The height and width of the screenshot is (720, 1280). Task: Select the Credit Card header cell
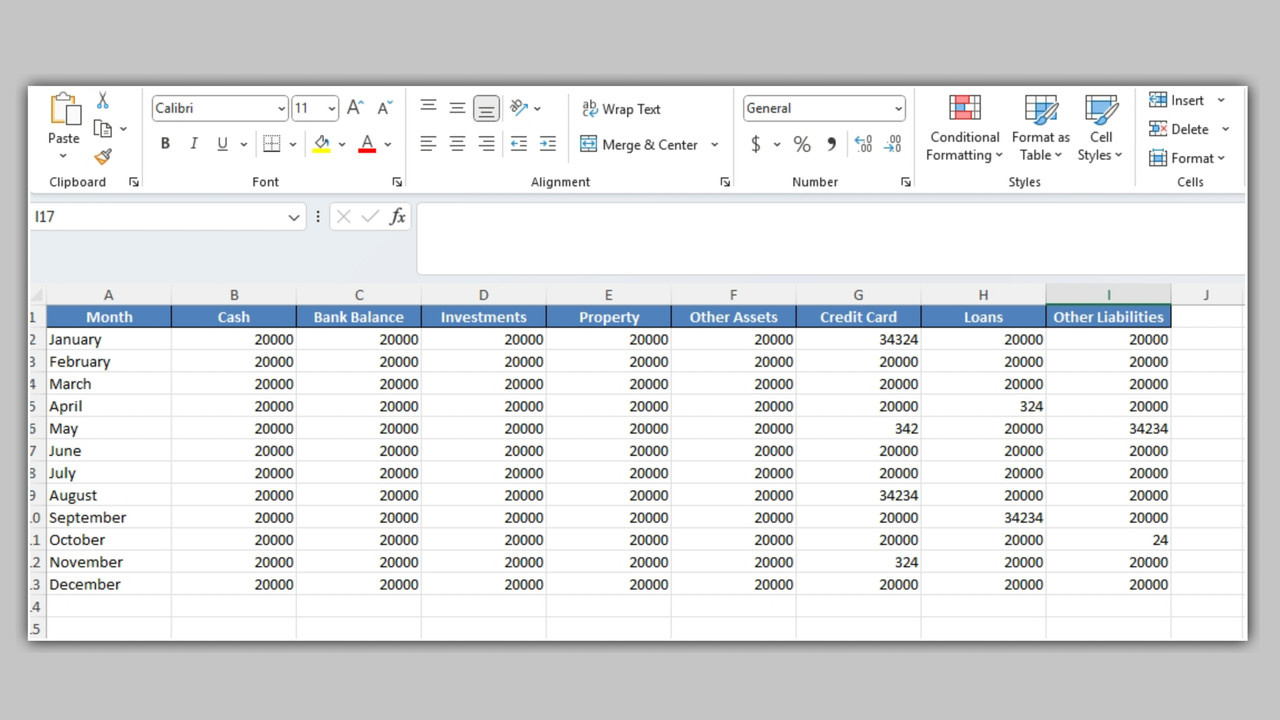858,317
